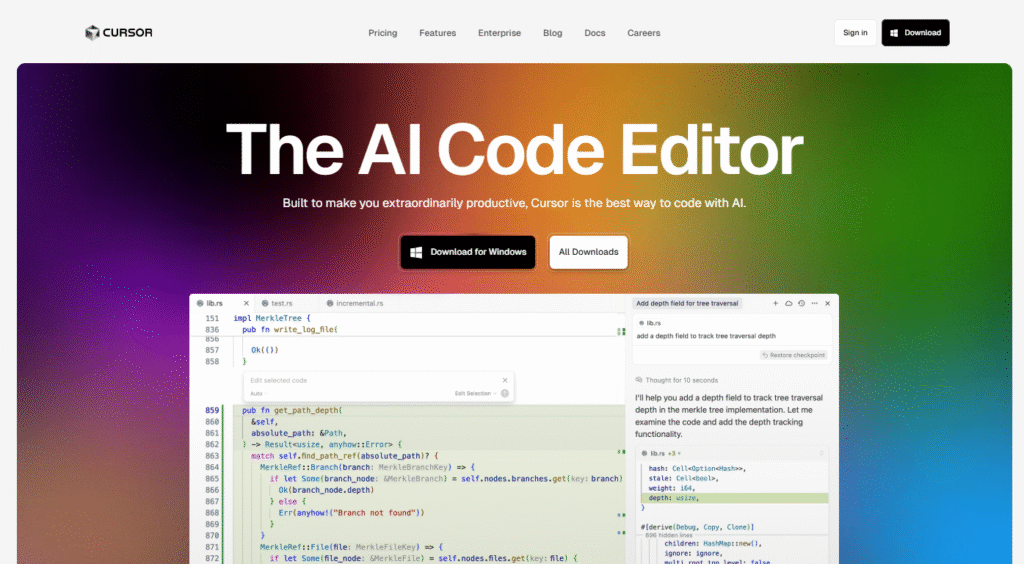Click Windows logo in the header Download button

click(894, 33)
